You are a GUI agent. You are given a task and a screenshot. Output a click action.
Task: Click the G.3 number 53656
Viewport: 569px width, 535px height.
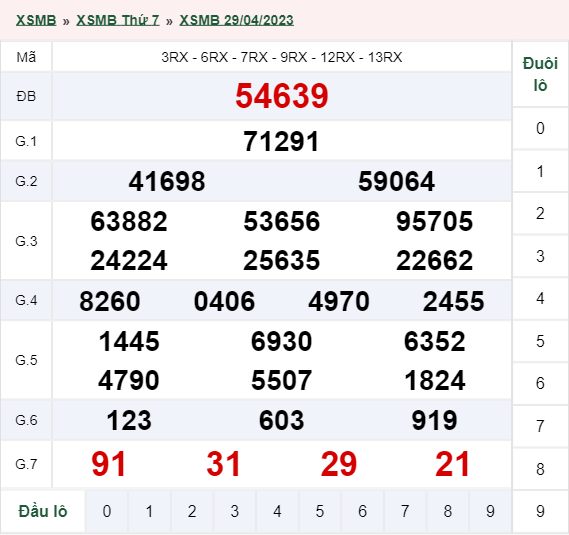282,221
